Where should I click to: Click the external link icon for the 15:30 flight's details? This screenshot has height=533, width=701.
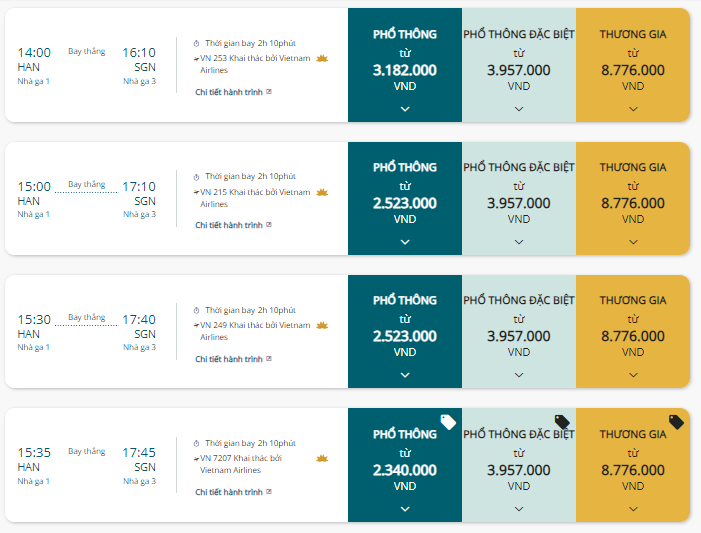(x=269, y=359)
